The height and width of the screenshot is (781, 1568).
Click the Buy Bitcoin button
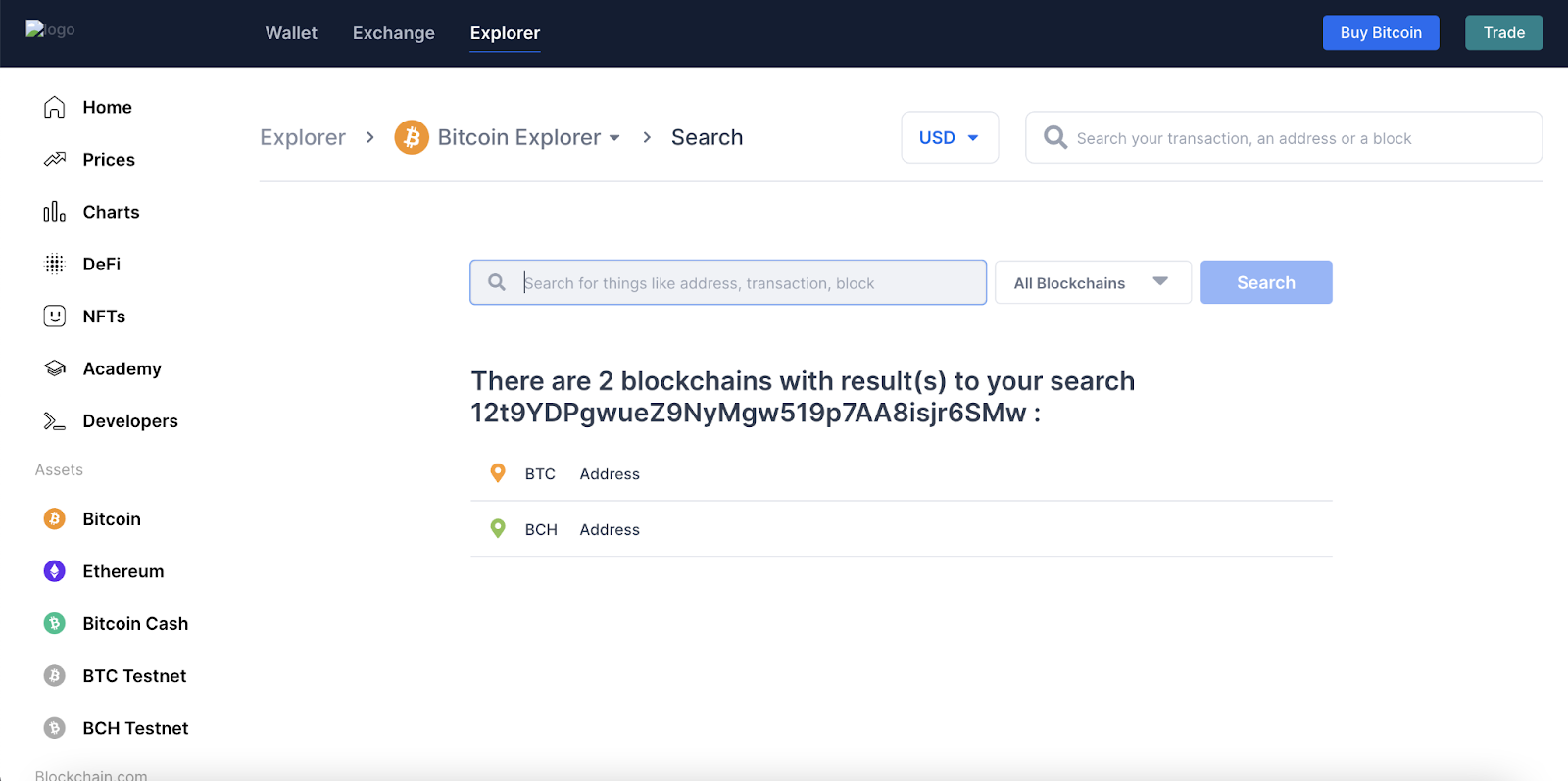[1381, 32]
